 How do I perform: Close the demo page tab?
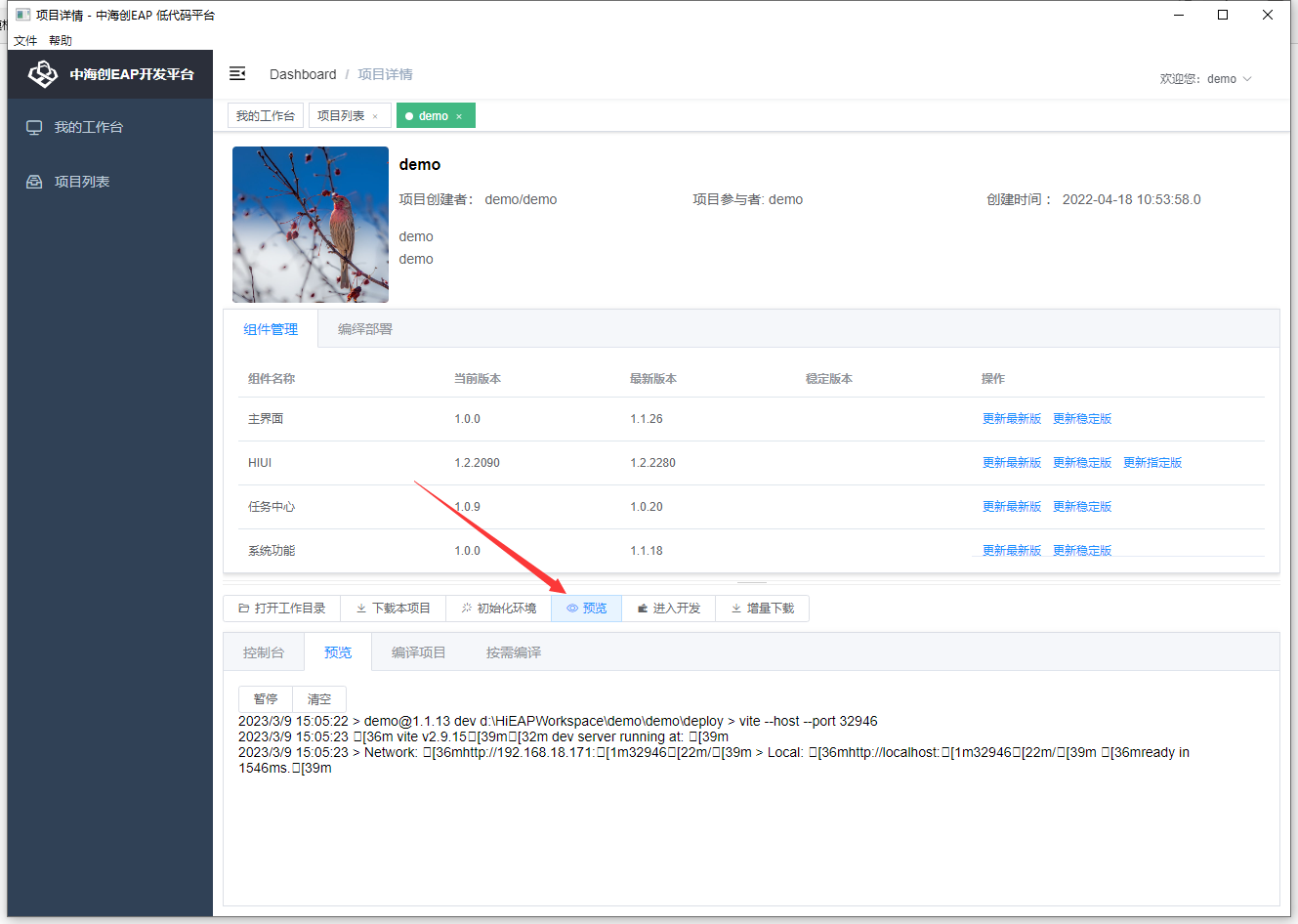point(459,116)
